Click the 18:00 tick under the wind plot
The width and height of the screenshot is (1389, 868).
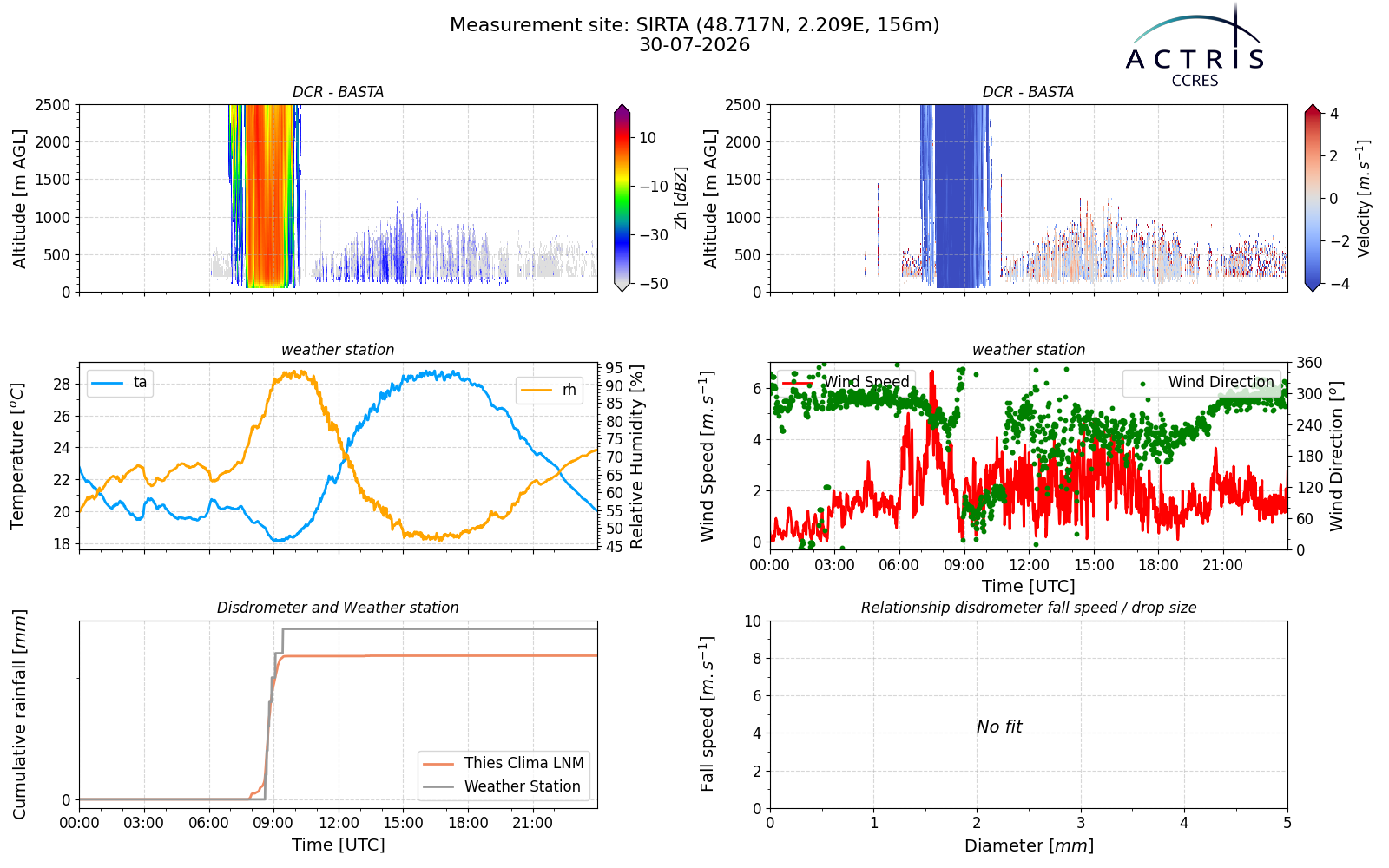tap(1158, 565)
